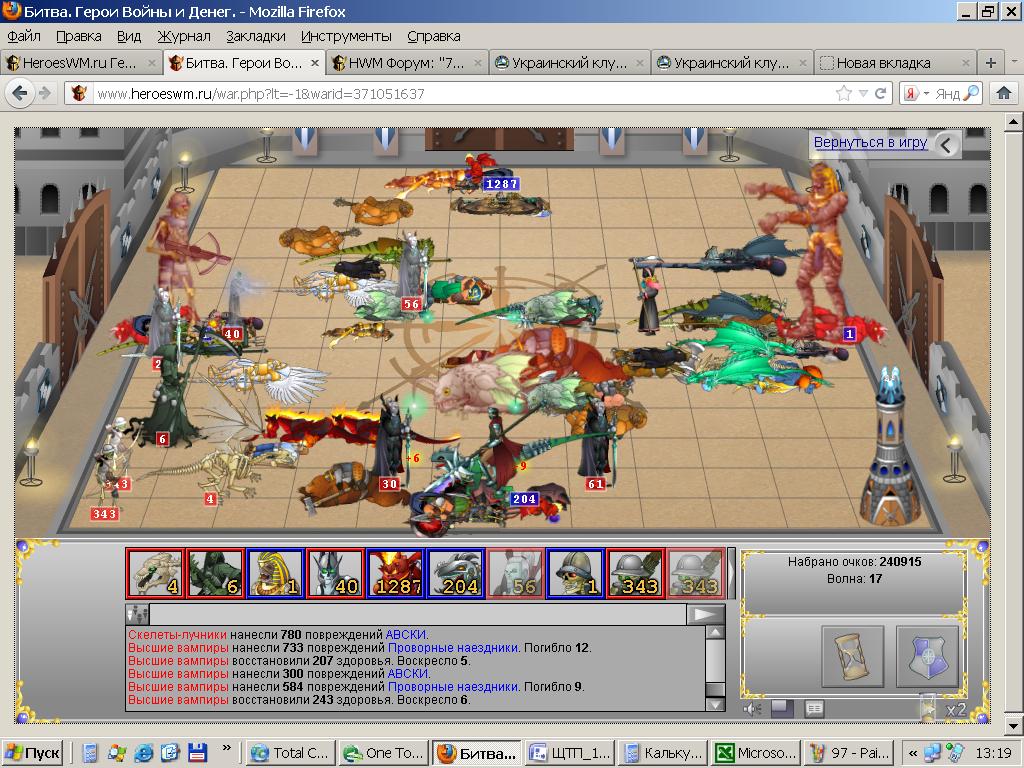Screen dimensions: 1024x768
Task: Click 'Скелеты-лучники' in the battle log
Action: point(177,635)
